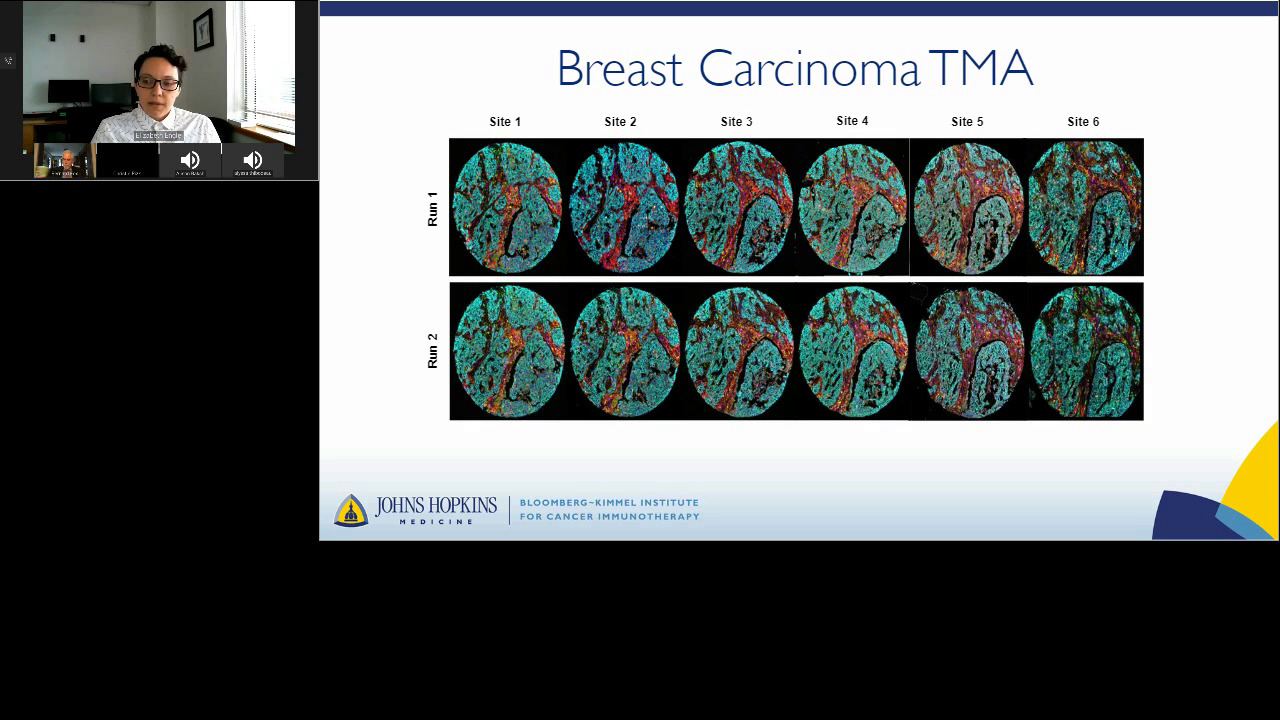Click the small icon at far left edge
The width and height of the screenshot is (1280, 720).
click(8, 60)
